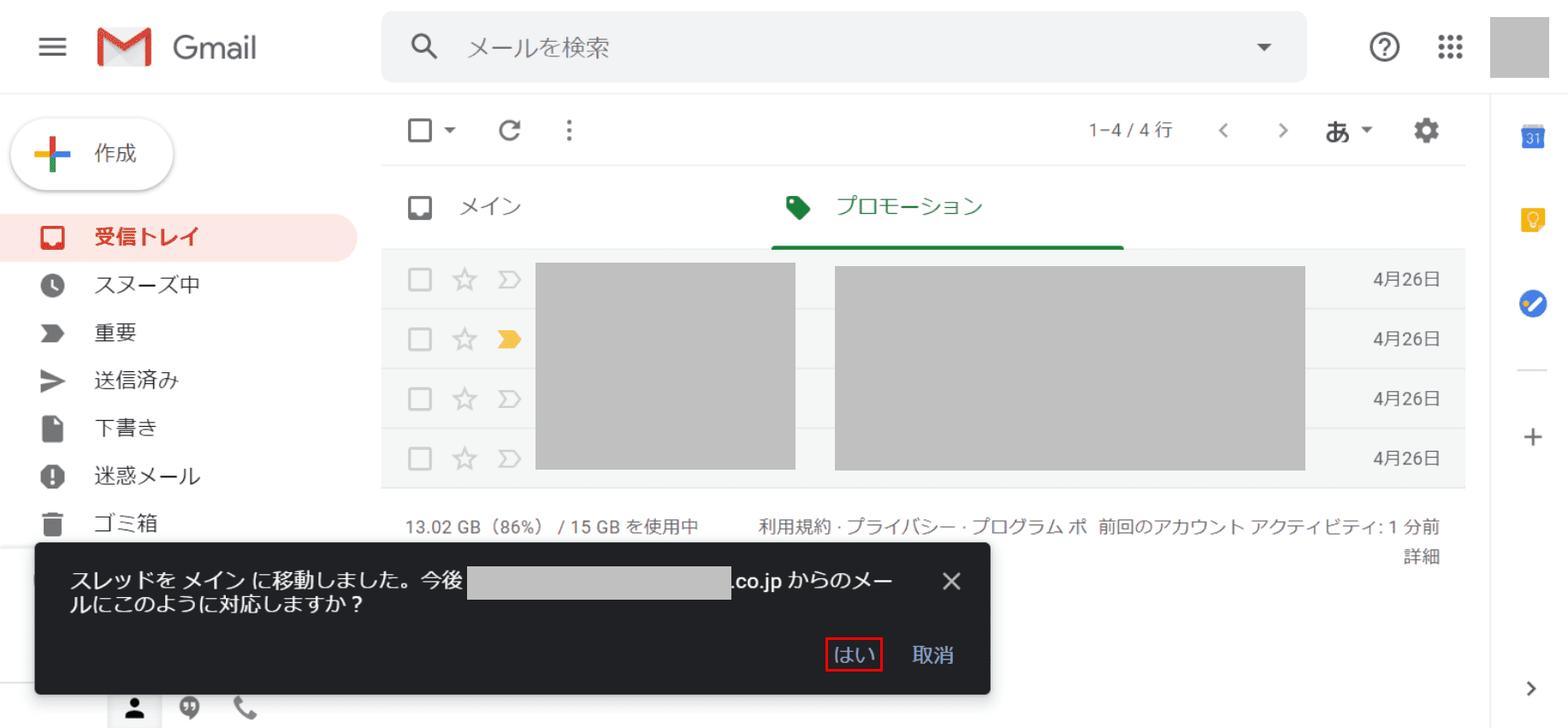Image resolution: width=1568 pixels, height=728 pixels.
Task: Select the fourth email checkbox
Action: pos(420,459)
